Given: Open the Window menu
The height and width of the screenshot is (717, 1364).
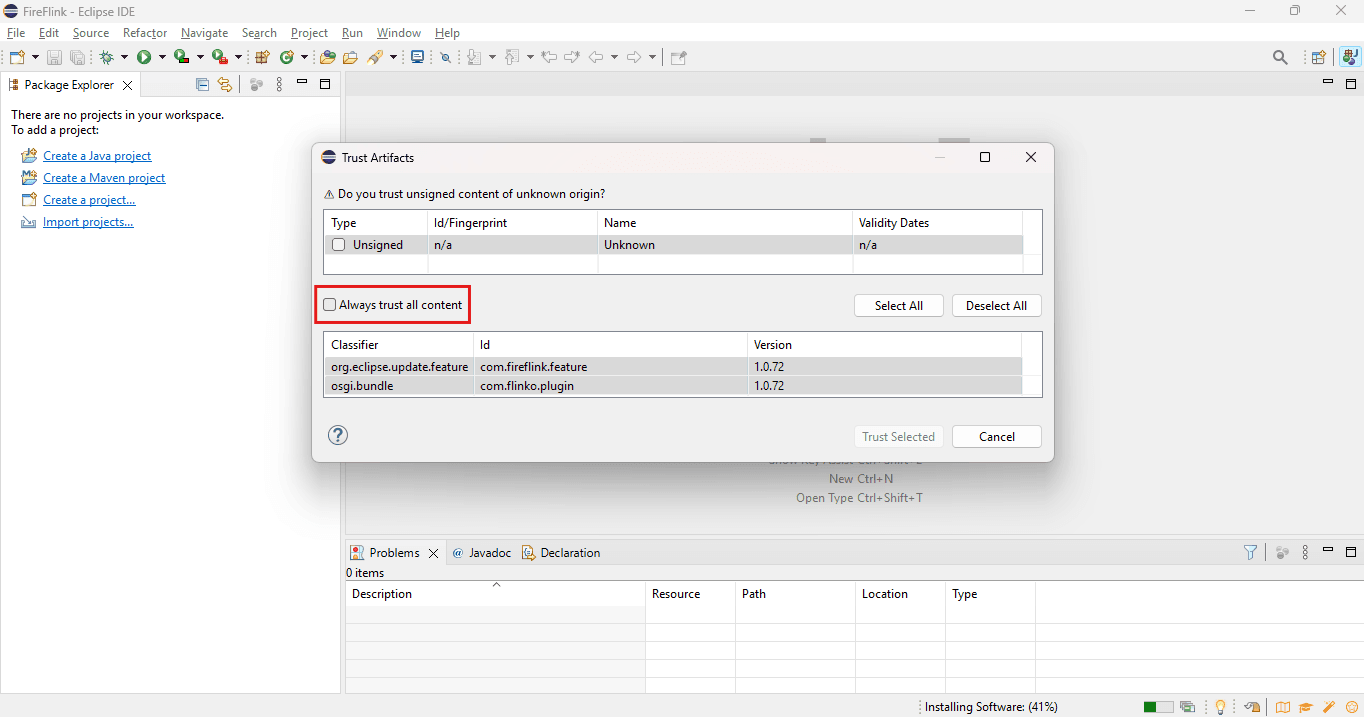Looking at the screenshot, I should (x=399, y=33).
